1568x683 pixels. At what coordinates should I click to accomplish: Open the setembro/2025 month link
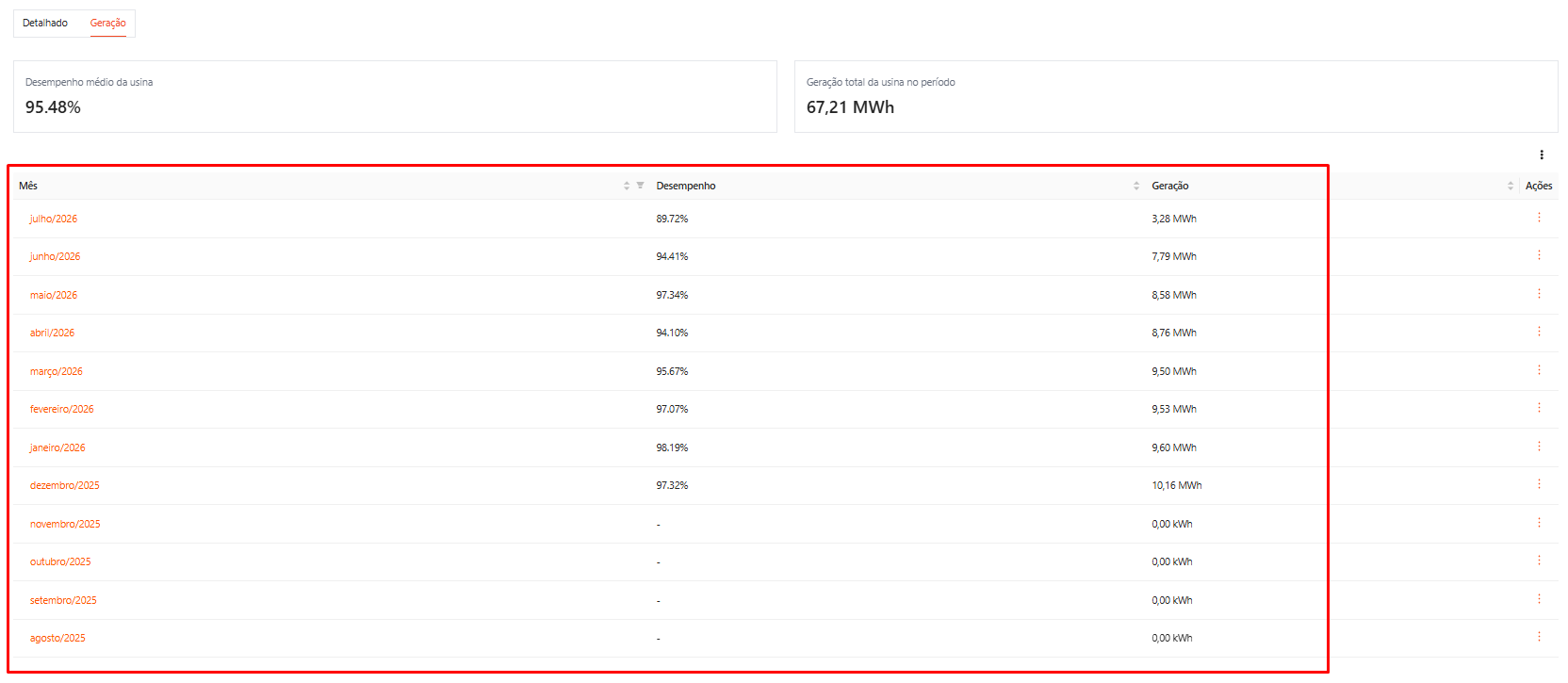tap(63, 600)
